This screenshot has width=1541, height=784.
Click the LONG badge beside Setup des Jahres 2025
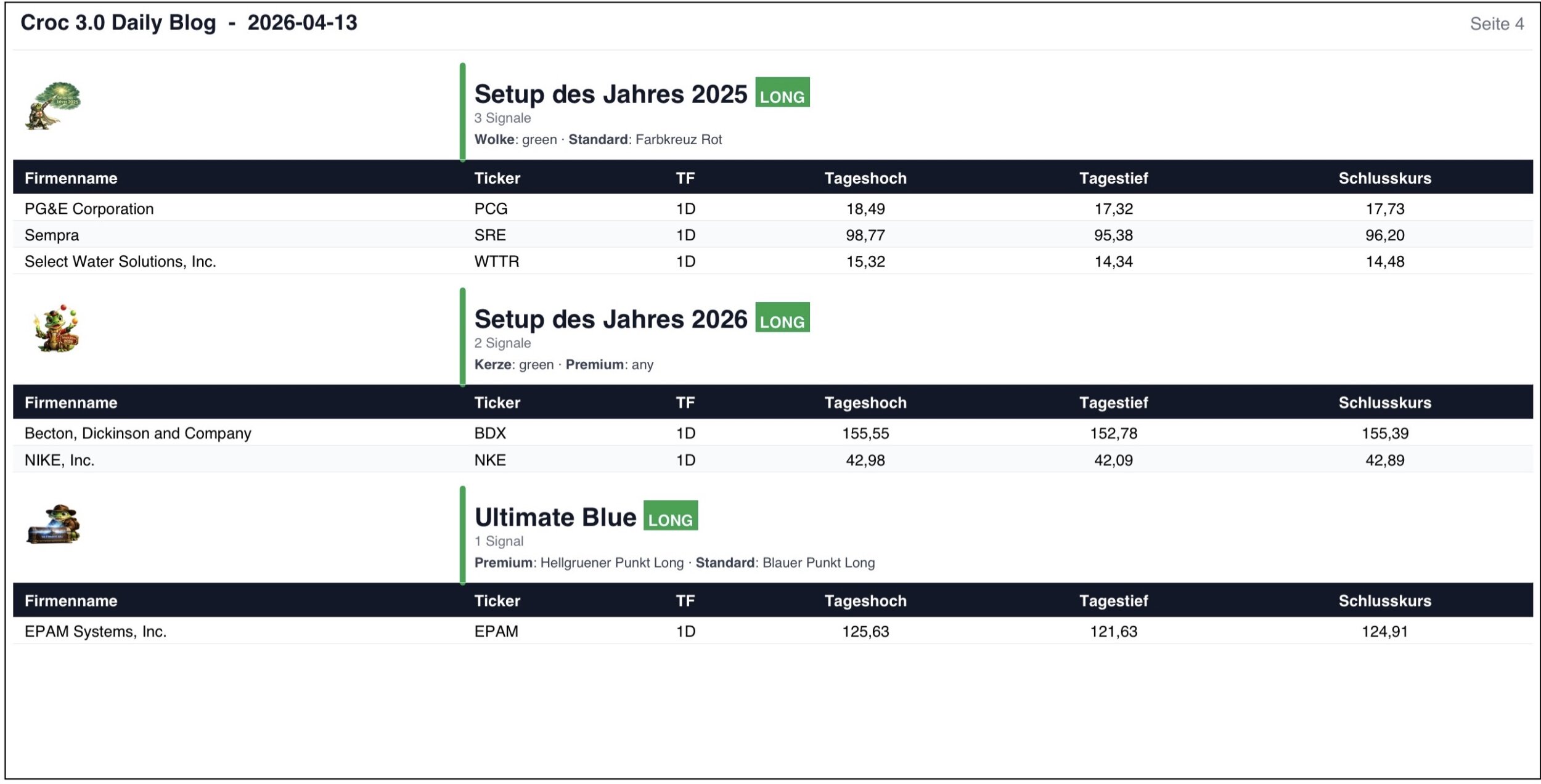point(782,92)
